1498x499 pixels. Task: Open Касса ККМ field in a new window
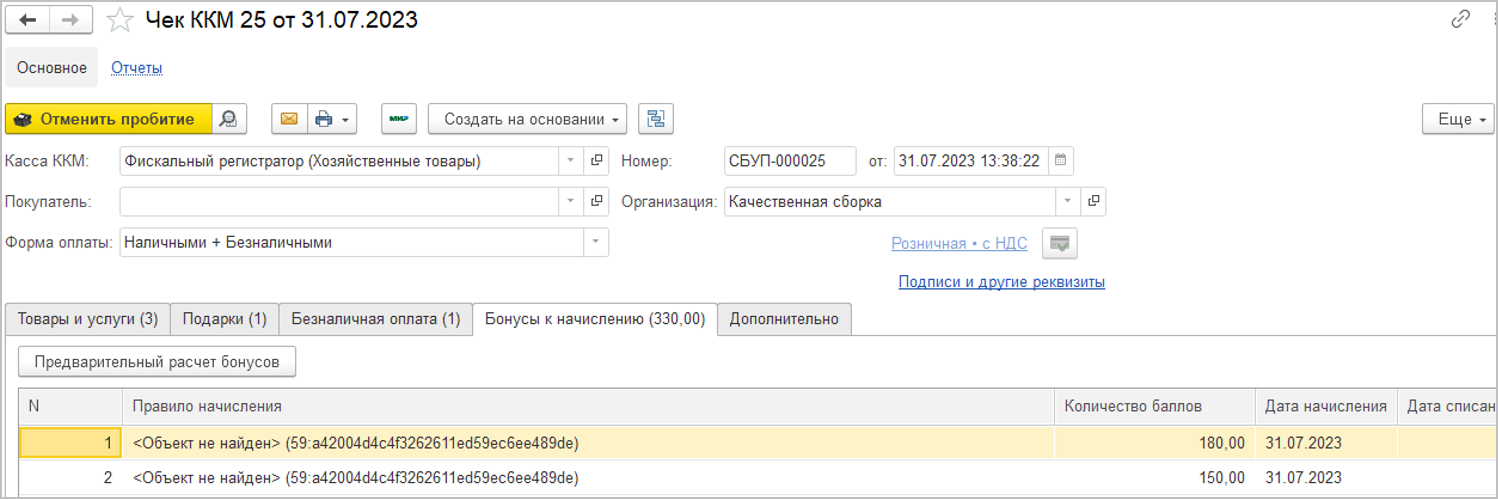pyautogui.click(x=597, y=161)
